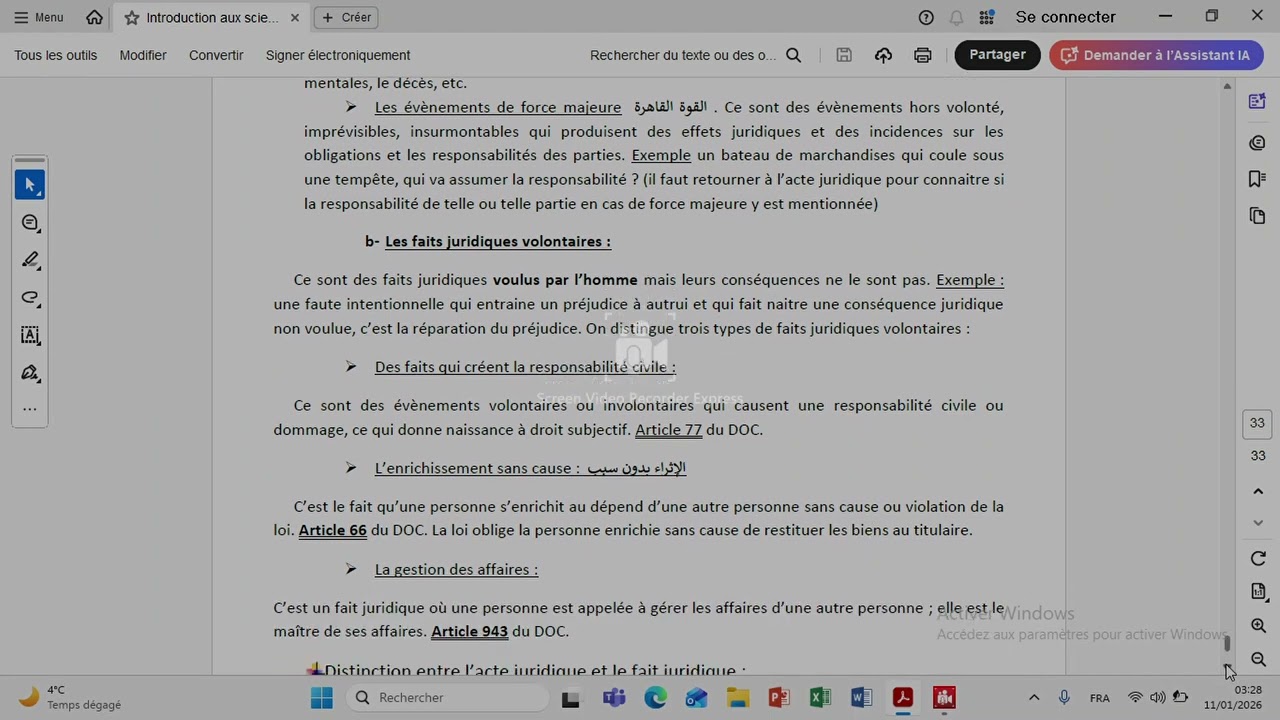1280x720 pixels.
Task: Open the help question mark icon
Action: [x=926, y=17]
